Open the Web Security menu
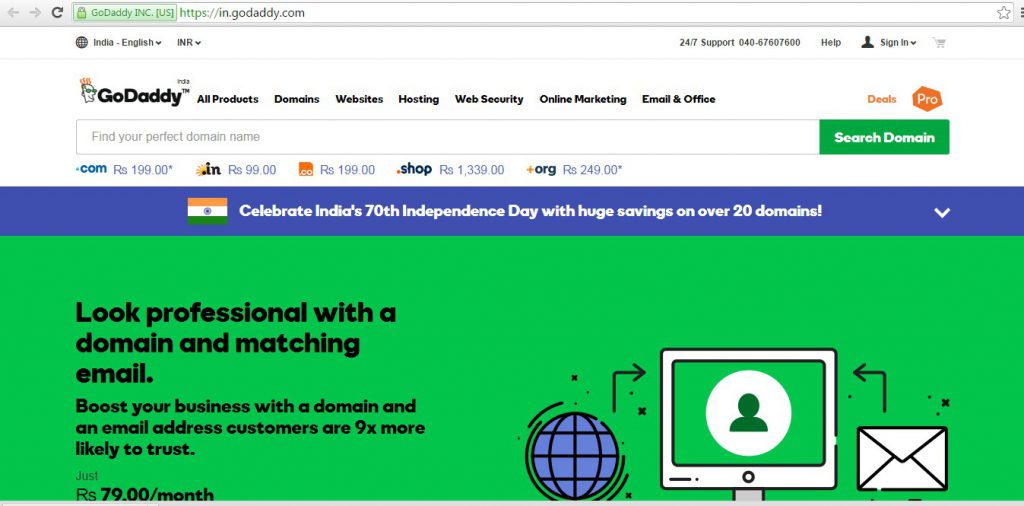The height and width of the screenshot is (506, 1024). pyautogui.click(x=489, y=99)
